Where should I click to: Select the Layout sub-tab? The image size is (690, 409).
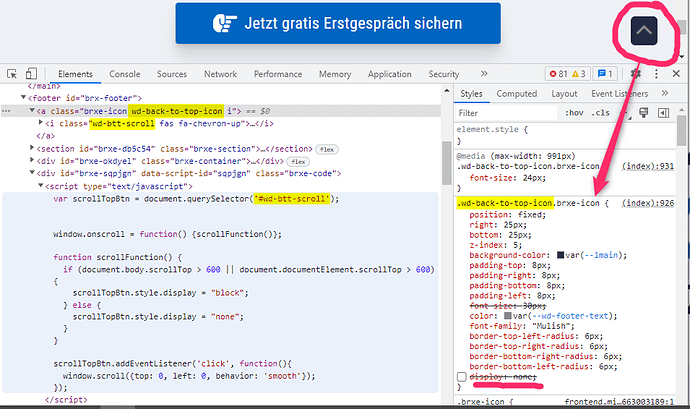[x=564, y=94]
